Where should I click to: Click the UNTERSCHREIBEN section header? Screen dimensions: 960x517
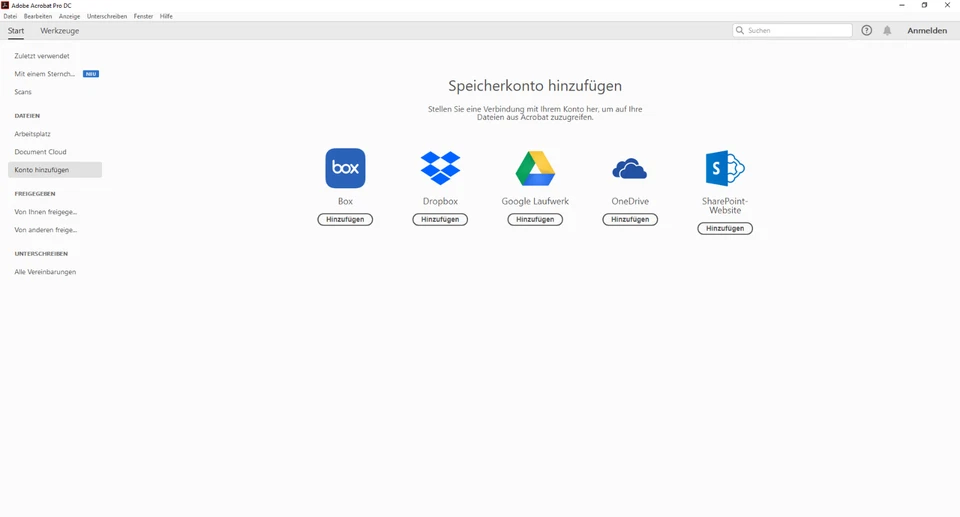tap(41, 254)
